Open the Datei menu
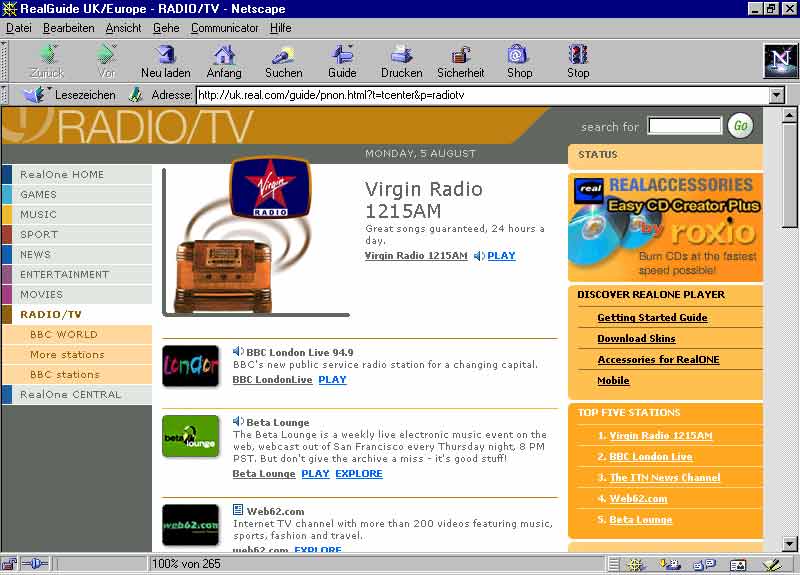Screen dimensions: 800x575 click(x=19, y=28)
